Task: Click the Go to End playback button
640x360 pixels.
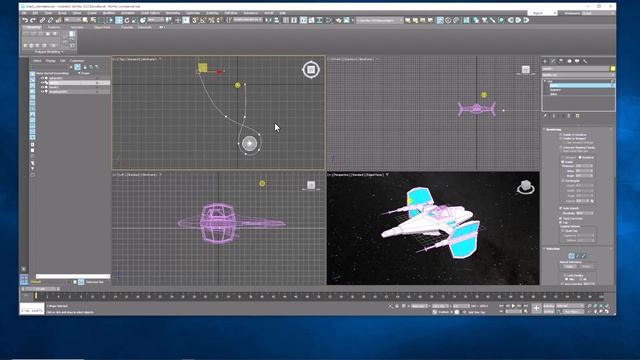Action: click(526, 306)
